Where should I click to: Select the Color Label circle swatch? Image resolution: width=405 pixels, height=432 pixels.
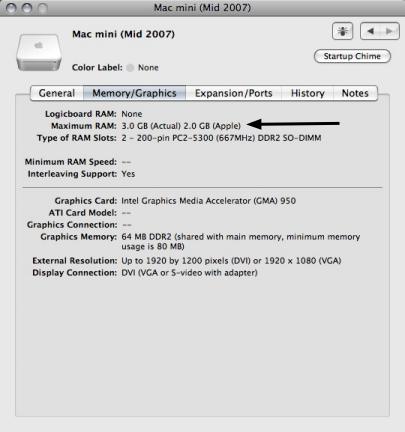[x=130, y=68]
